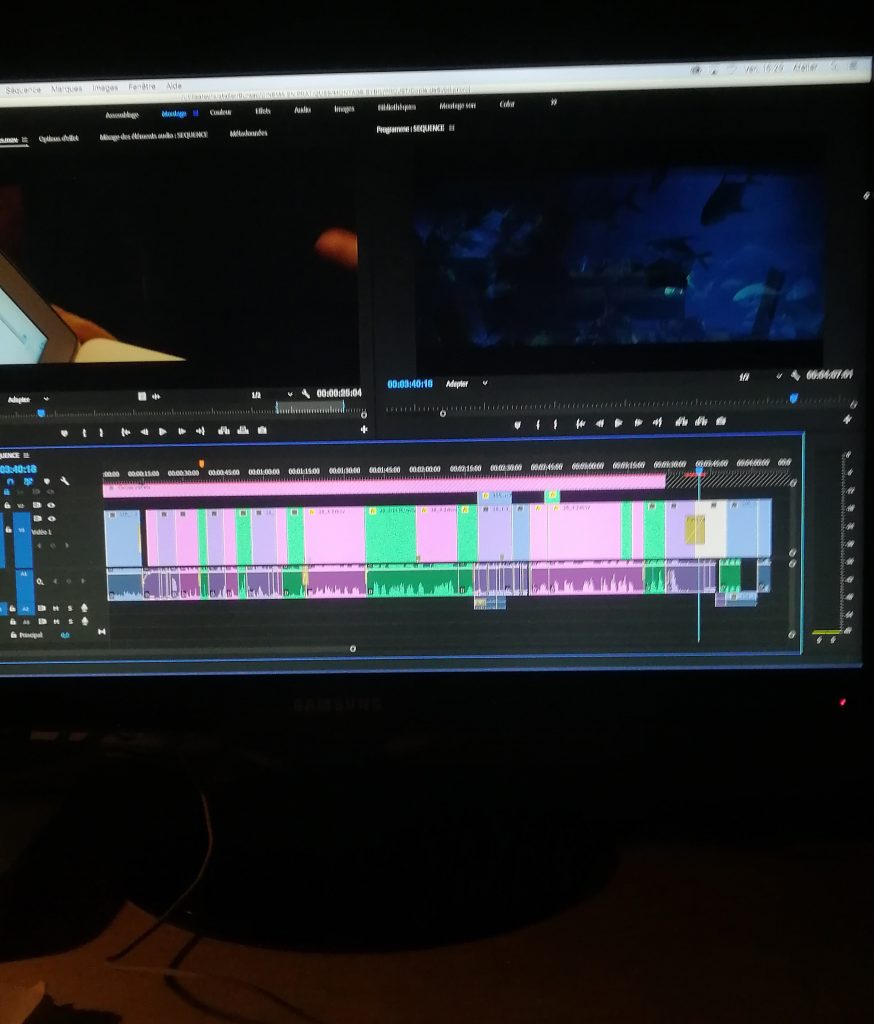
Task: Open the Marques menu in the menu bar
Action: [67, 88]
